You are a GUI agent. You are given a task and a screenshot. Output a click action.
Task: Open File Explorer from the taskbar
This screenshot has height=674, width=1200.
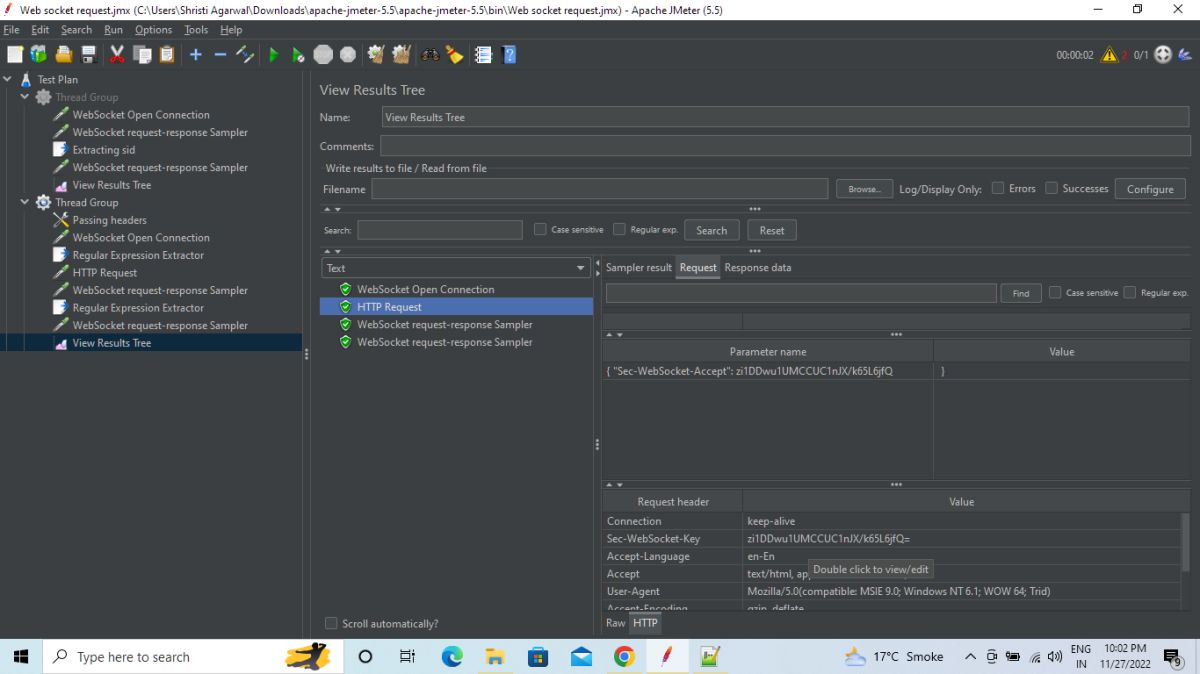pyautogui.click(x=495, y=657)
